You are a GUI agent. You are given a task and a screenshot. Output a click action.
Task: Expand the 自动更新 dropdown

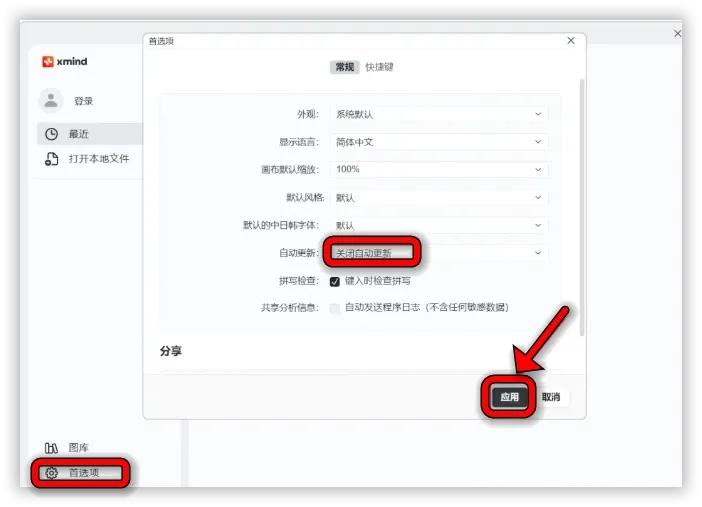439,254
